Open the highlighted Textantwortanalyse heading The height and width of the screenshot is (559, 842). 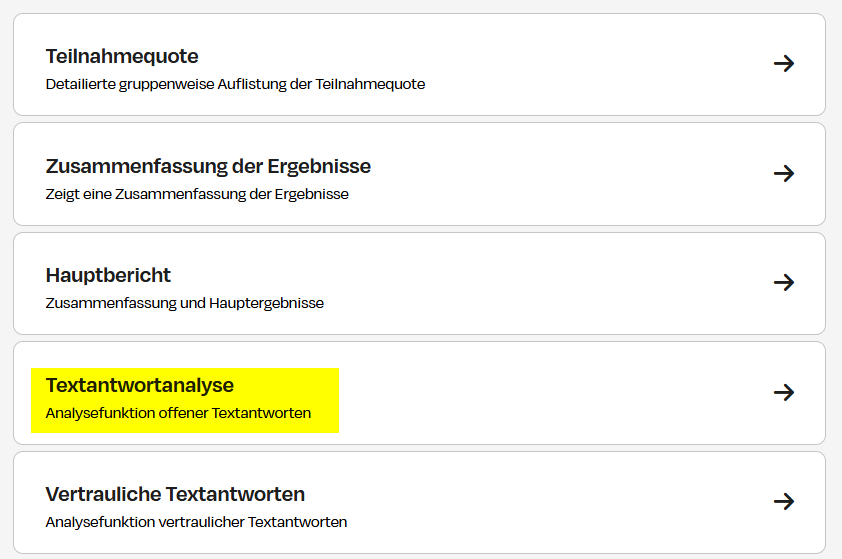pos(140,385)
